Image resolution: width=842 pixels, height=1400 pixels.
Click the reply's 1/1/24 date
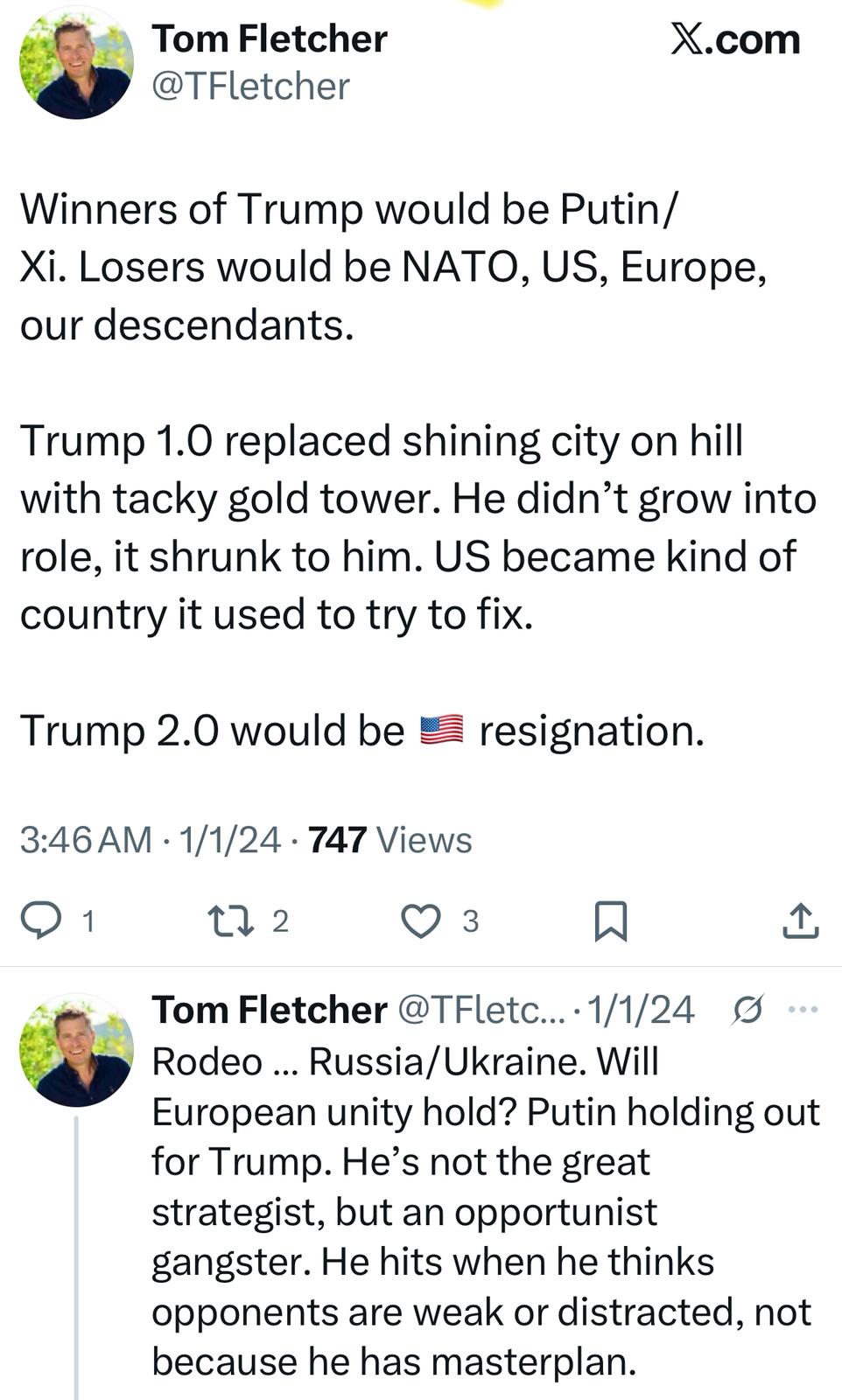click(x=641, y=1010)
